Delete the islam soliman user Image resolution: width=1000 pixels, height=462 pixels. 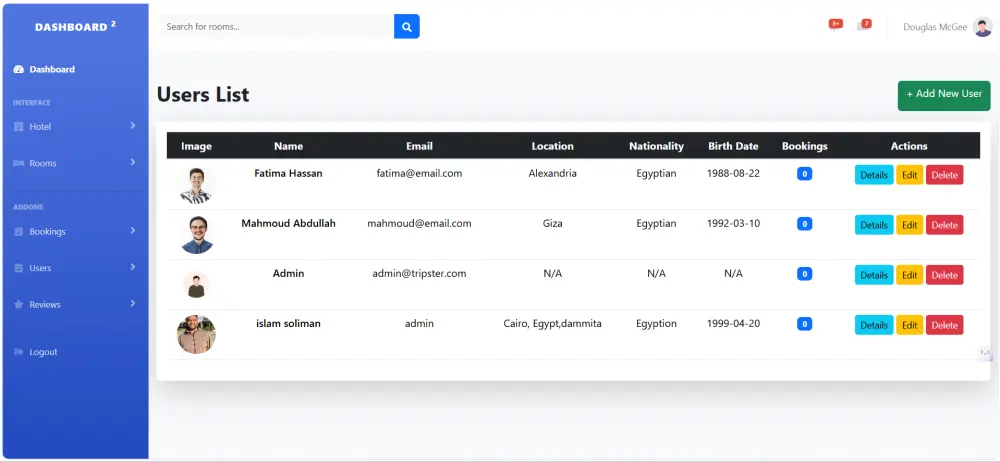[944, 325]
